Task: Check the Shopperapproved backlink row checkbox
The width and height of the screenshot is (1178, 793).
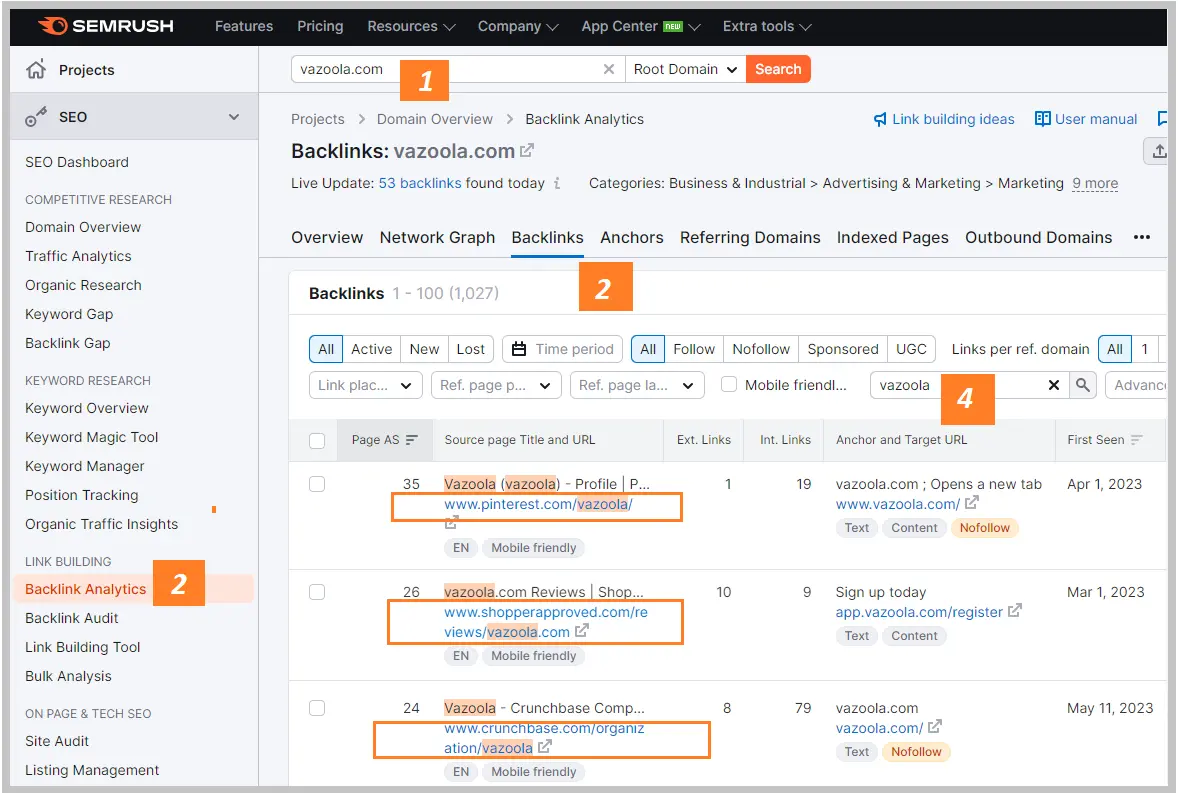Action: point(317,592)
